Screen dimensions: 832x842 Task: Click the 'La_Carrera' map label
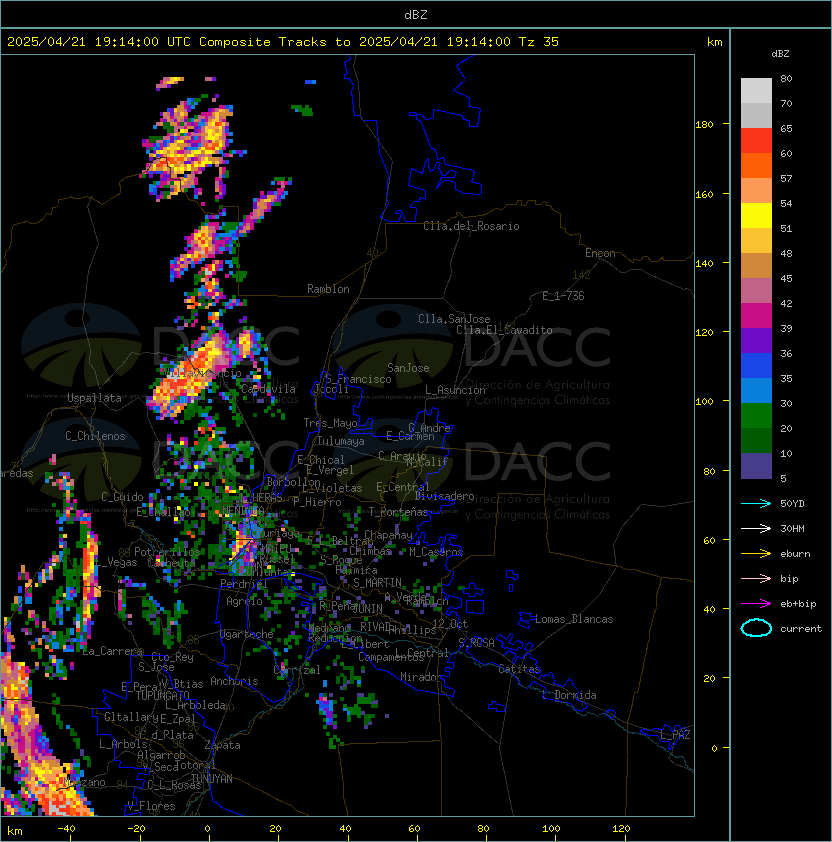point(113,651)
